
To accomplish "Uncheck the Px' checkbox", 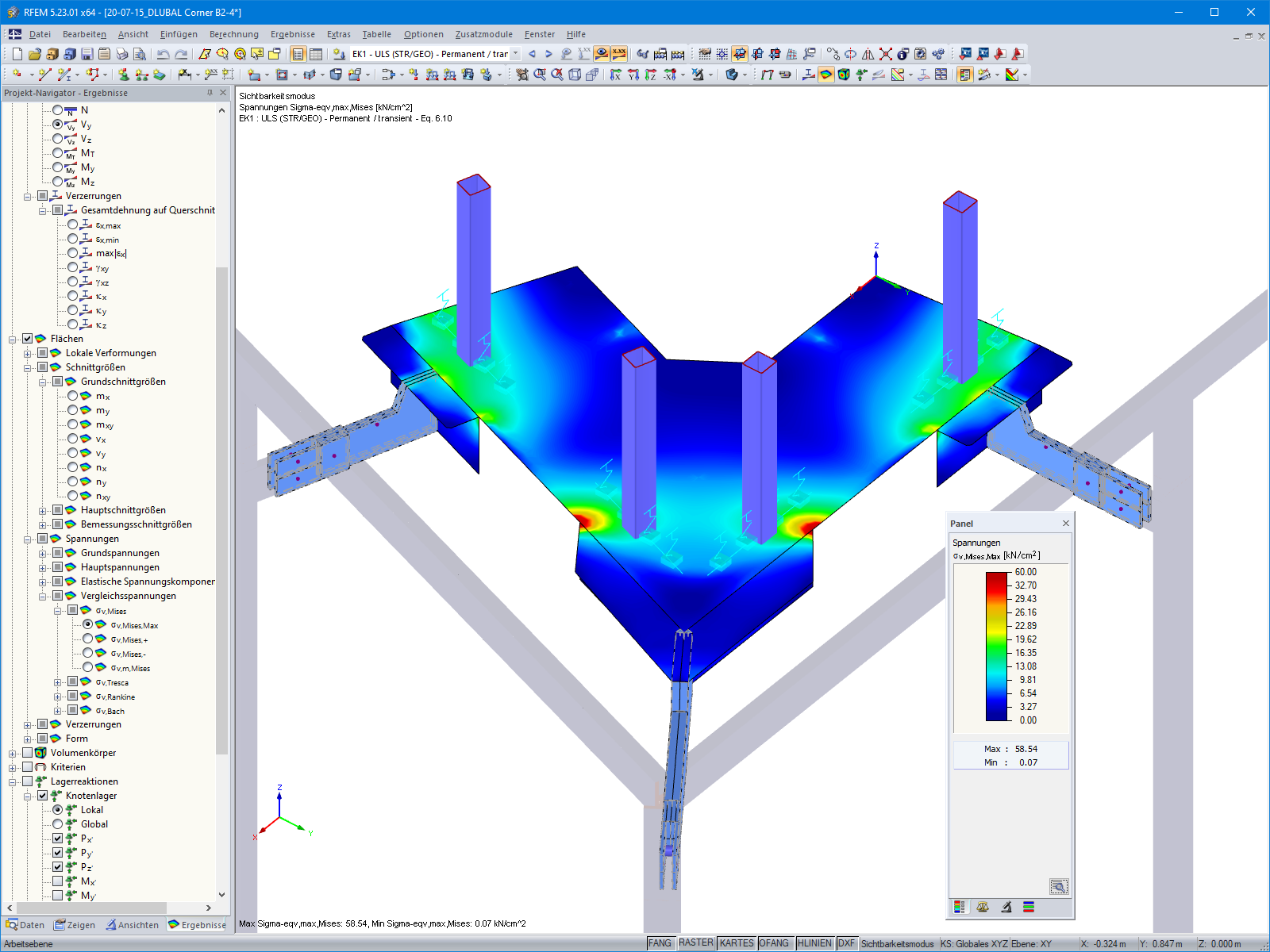I will tap(58, 839).
